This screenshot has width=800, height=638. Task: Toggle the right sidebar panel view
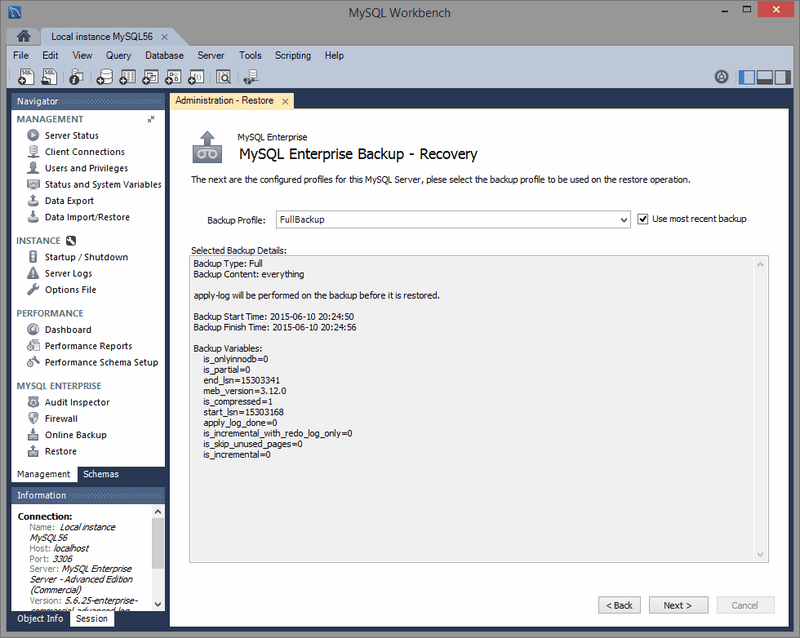tap(783, 77)
